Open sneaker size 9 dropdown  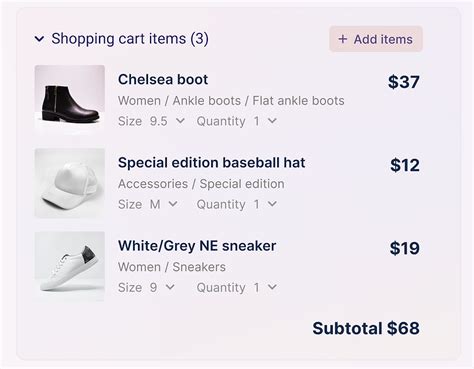point(146,287)
